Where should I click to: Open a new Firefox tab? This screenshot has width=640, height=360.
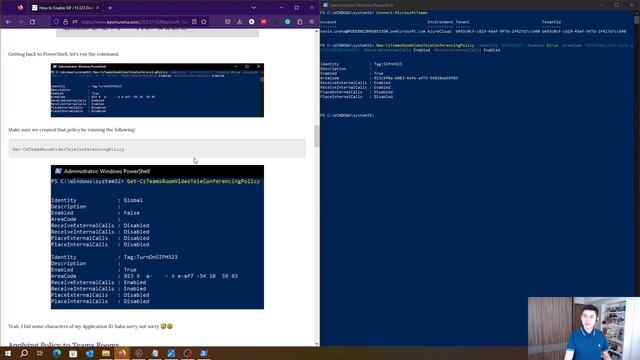coord(110,8)
